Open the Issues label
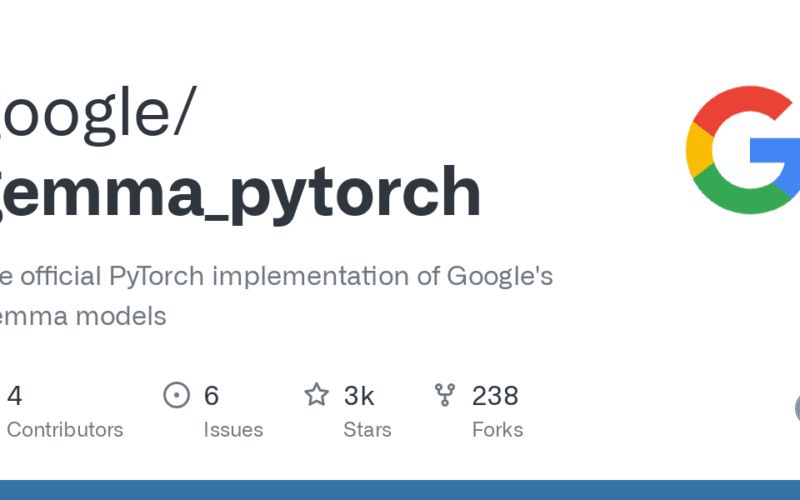 coord(233,430)
